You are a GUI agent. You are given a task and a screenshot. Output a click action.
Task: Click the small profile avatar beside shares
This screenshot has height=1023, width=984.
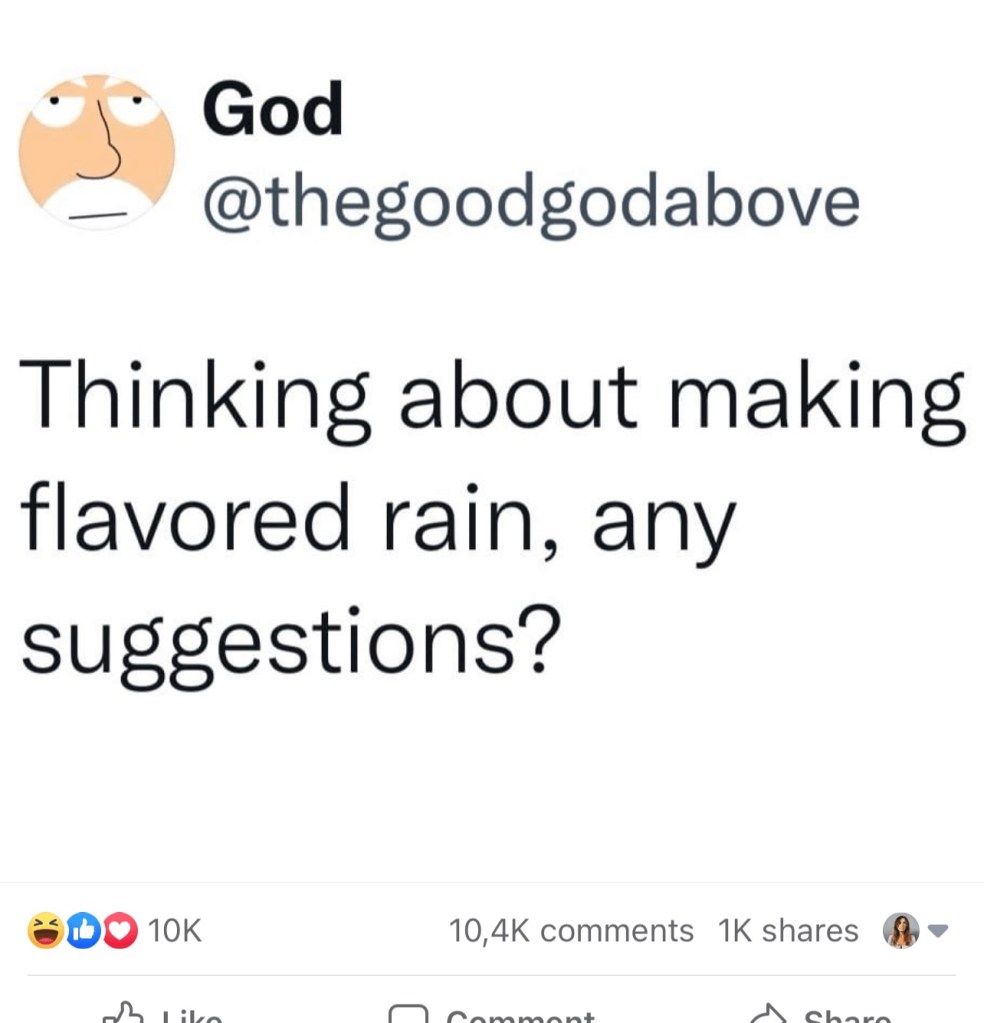tap(899, 931)
